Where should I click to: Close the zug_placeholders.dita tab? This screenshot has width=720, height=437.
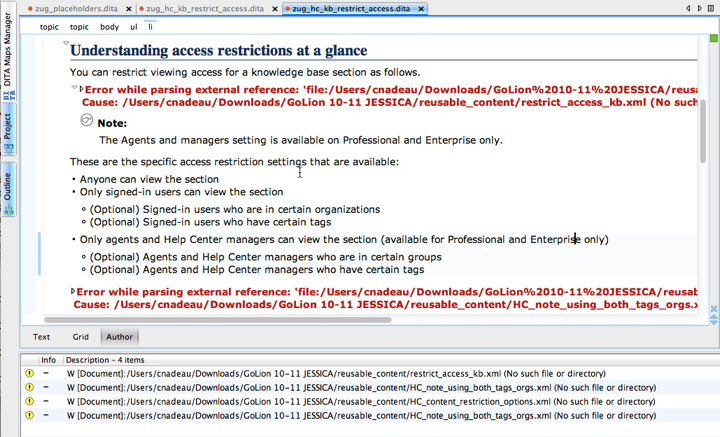129,9
